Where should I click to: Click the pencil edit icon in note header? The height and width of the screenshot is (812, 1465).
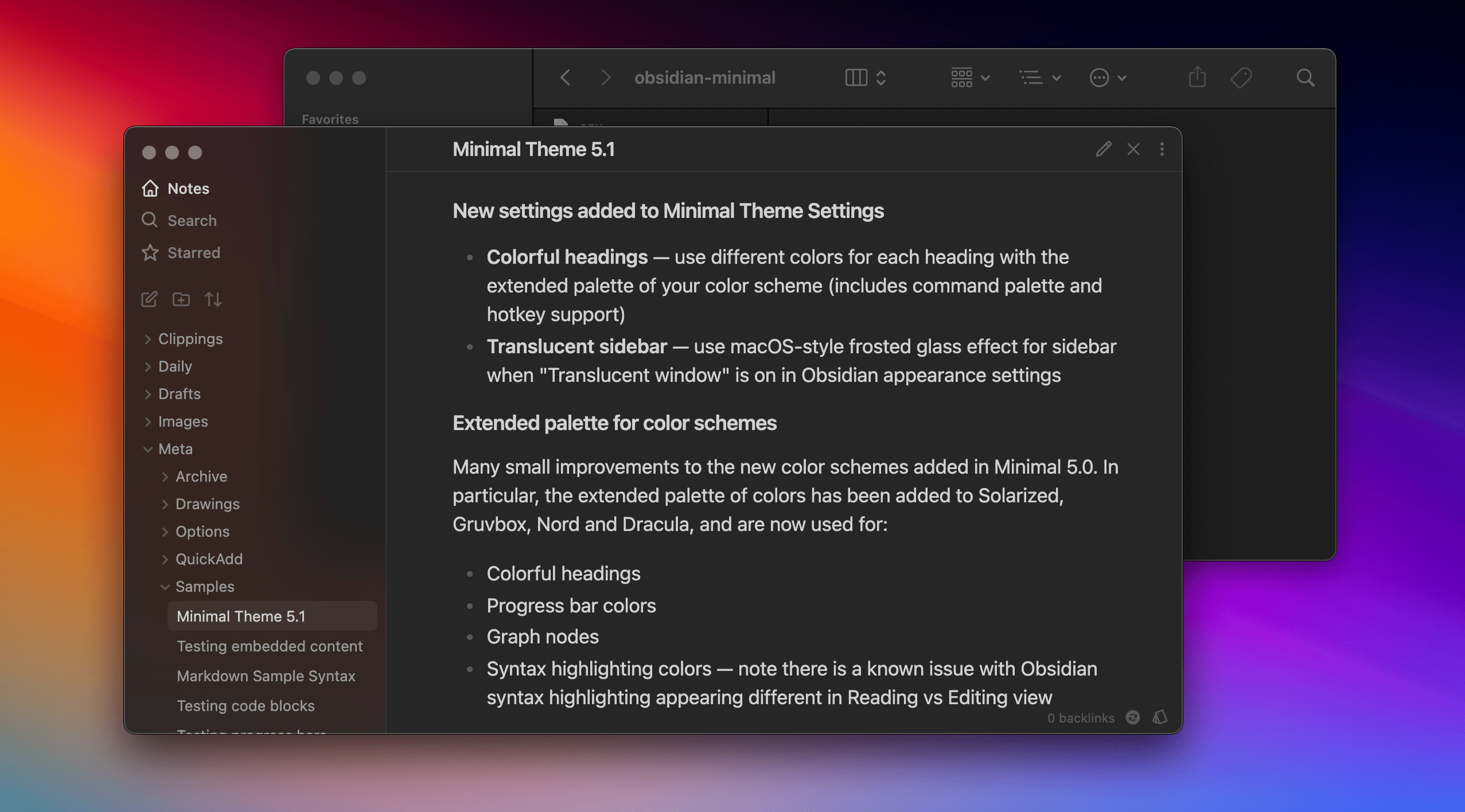pos(1103,149)
